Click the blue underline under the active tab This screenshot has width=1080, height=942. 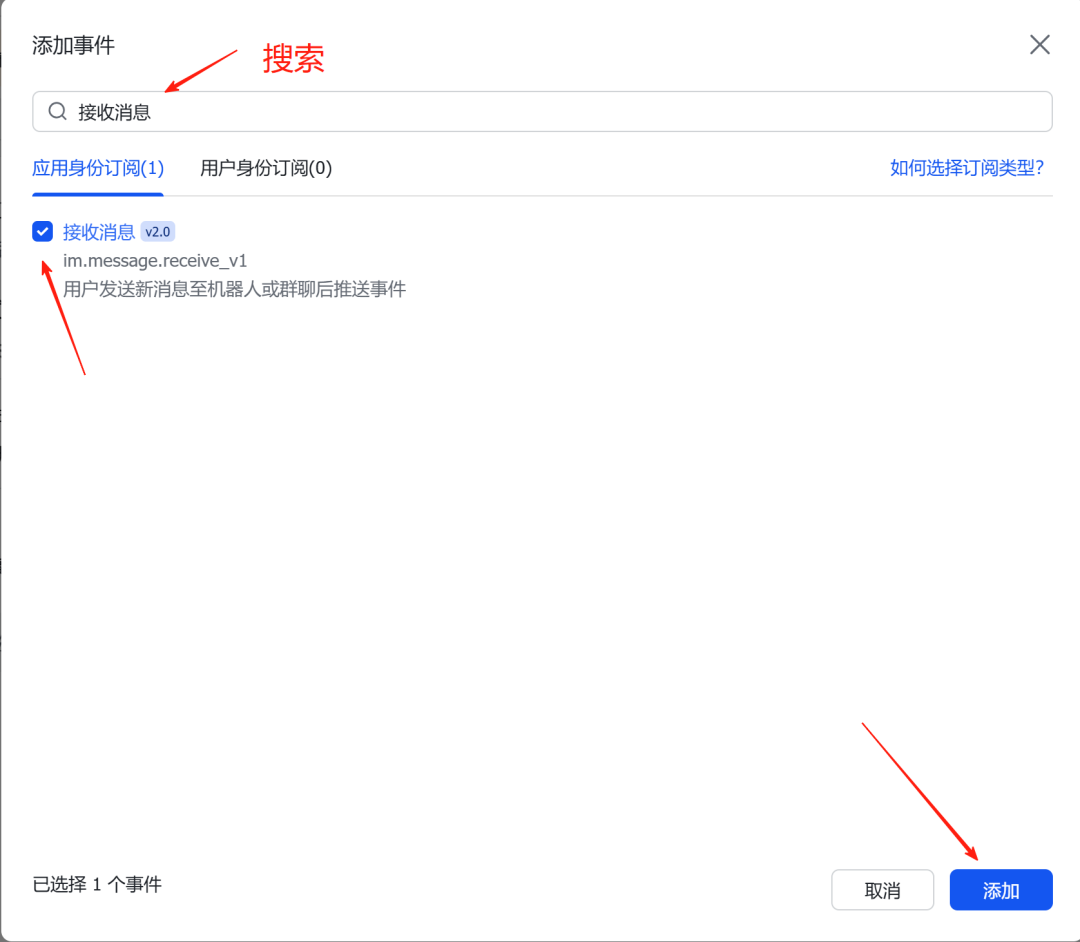[x=98, y=194]
